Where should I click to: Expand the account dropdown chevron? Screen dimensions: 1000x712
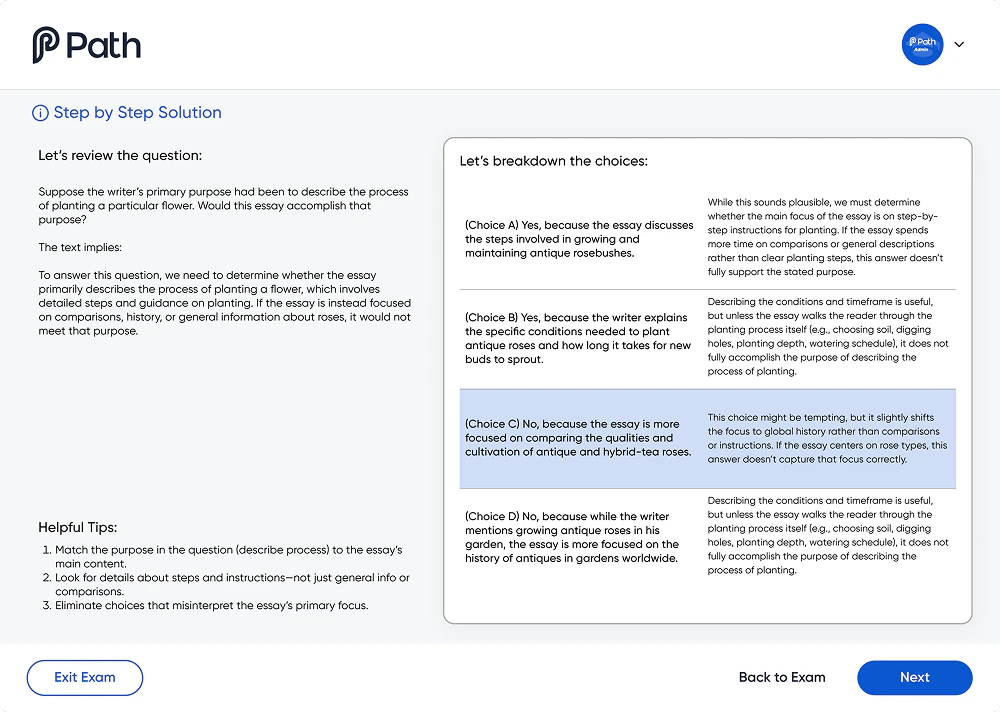pyautogui.click(x=959, y=45)
